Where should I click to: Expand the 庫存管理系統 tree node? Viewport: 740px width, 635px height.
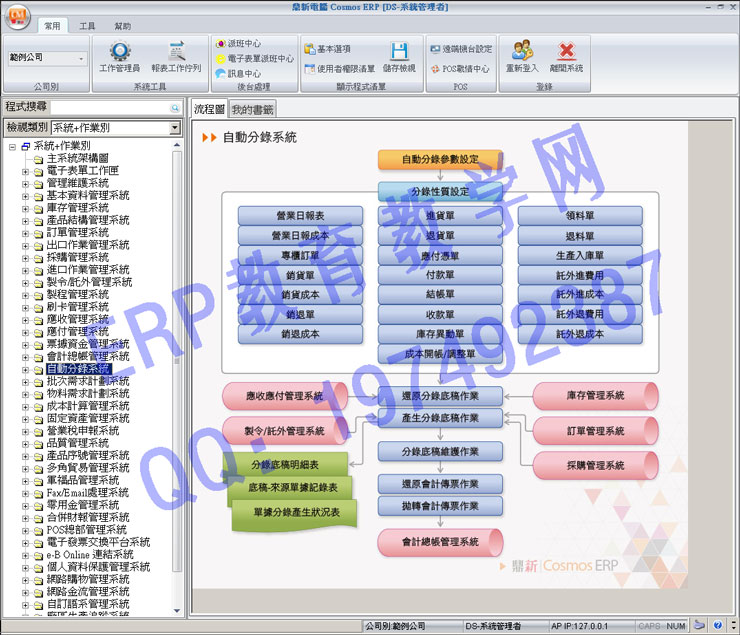pyautogui.click(x=25, y=209)
